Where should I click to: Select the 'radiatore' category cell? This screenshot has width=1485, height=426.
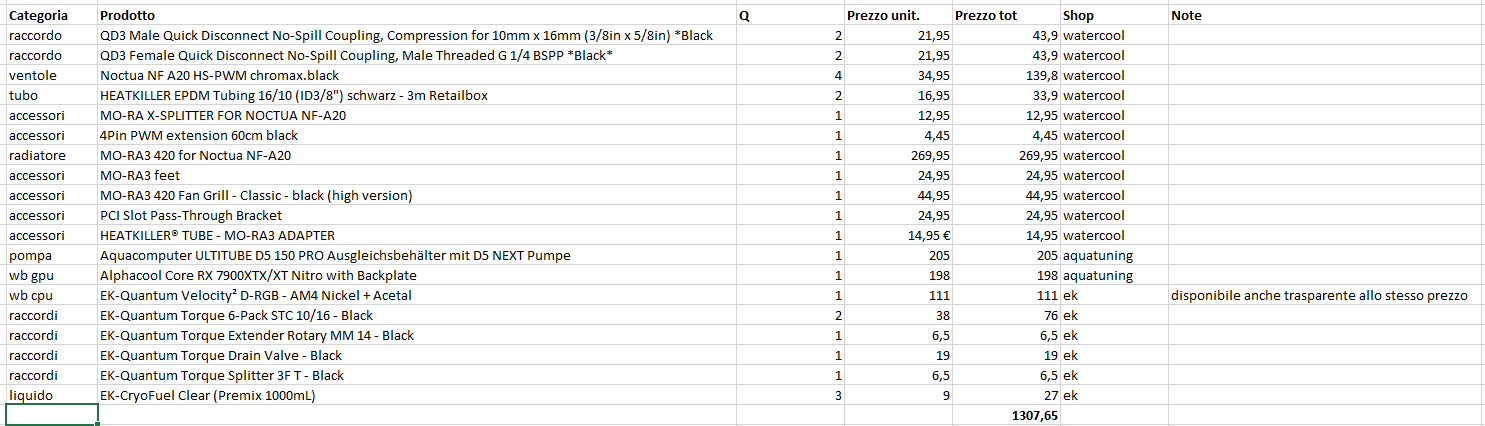tap(37, 156)
